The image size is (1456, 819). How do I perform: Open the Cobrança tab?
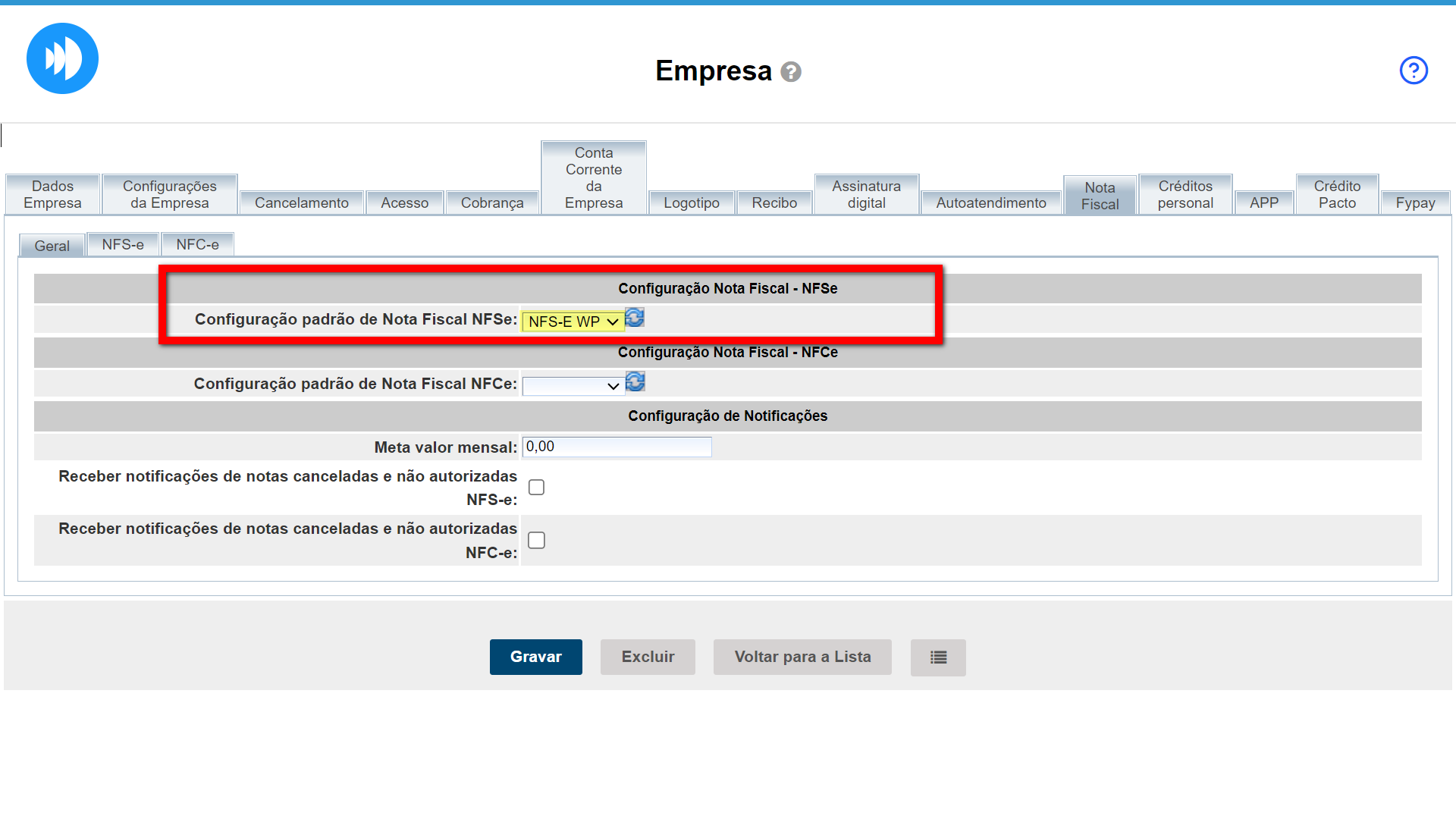point(491,202)
